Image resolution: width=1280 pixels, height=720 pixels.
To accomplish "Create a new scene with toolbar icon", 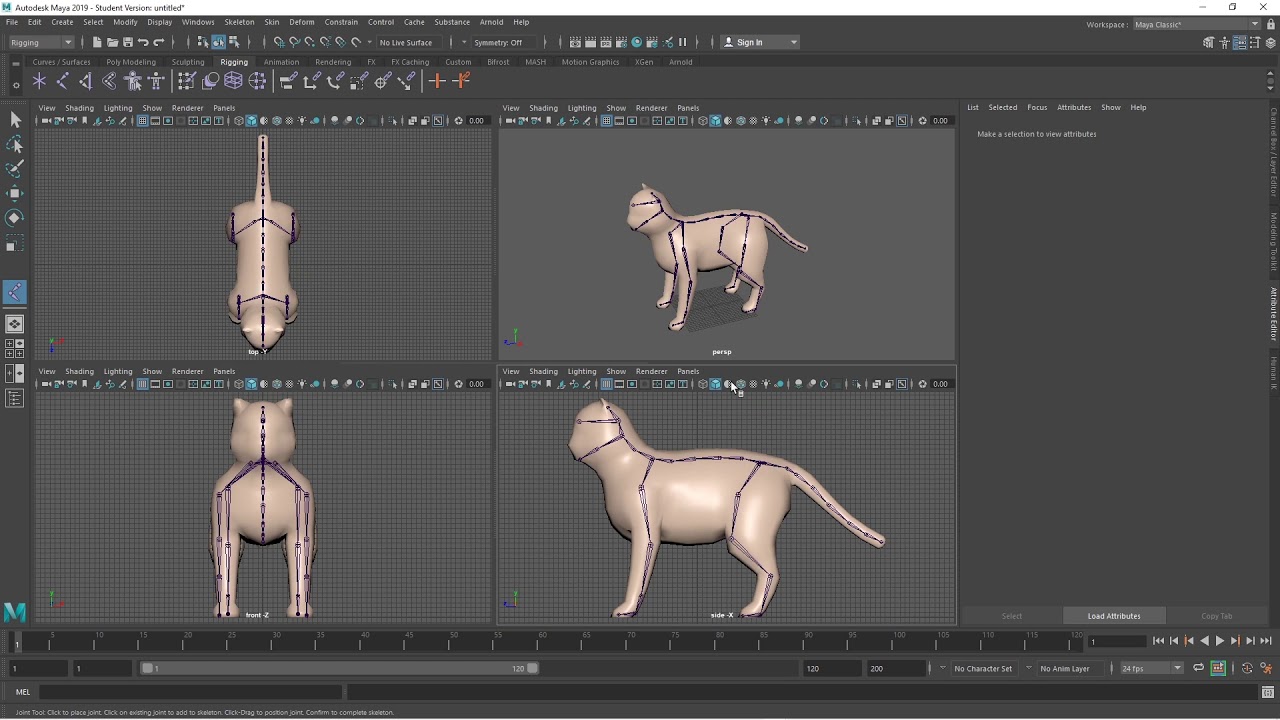I will pyautogui.click(x=97, y=42).
